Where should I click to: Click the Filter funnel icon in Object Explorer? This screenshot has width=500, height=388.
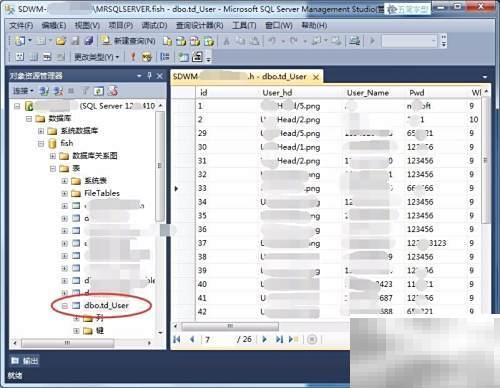pyautogui.click(x=85, y=90)
